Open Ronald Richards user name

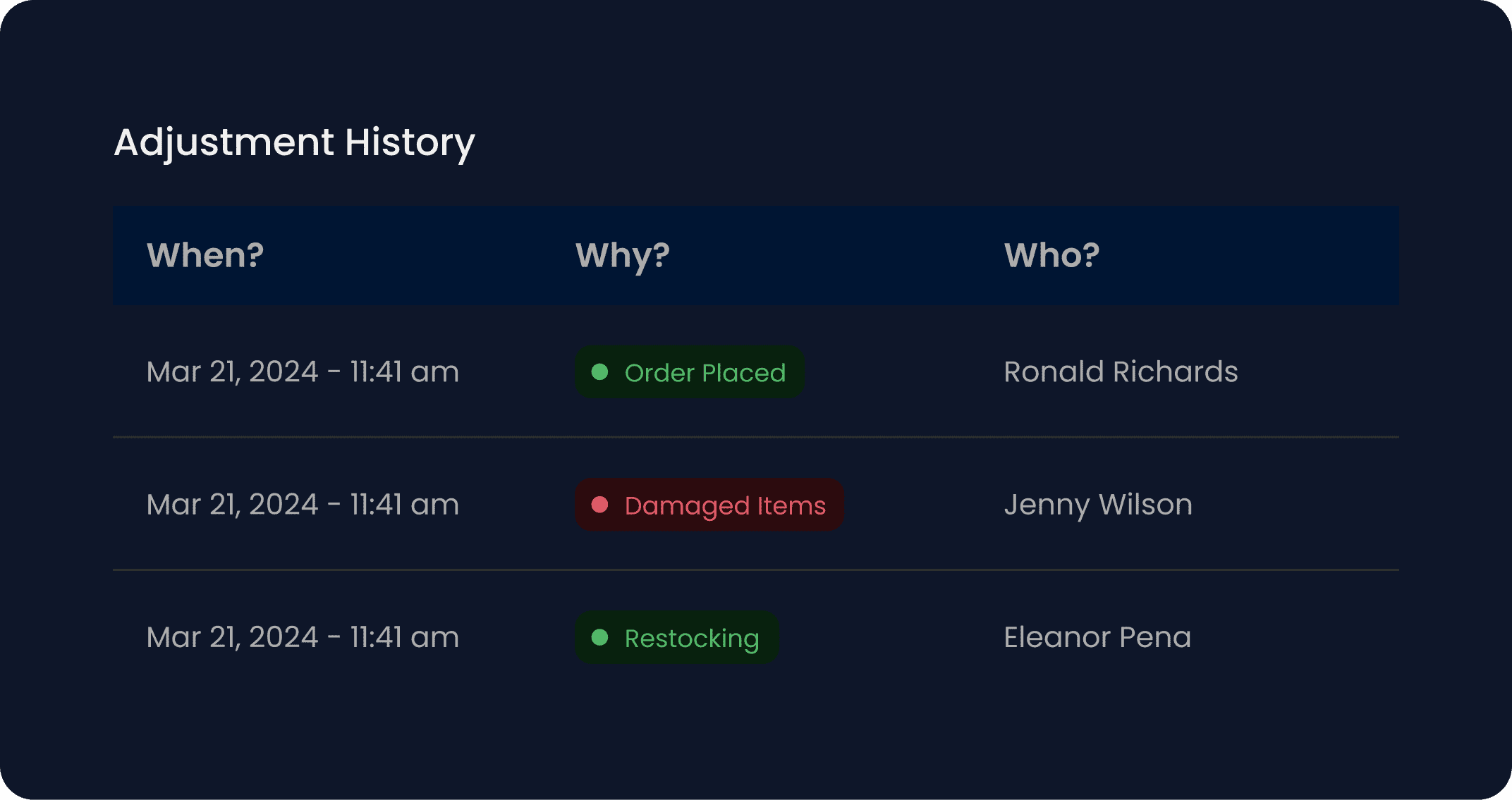point(1121,372)
